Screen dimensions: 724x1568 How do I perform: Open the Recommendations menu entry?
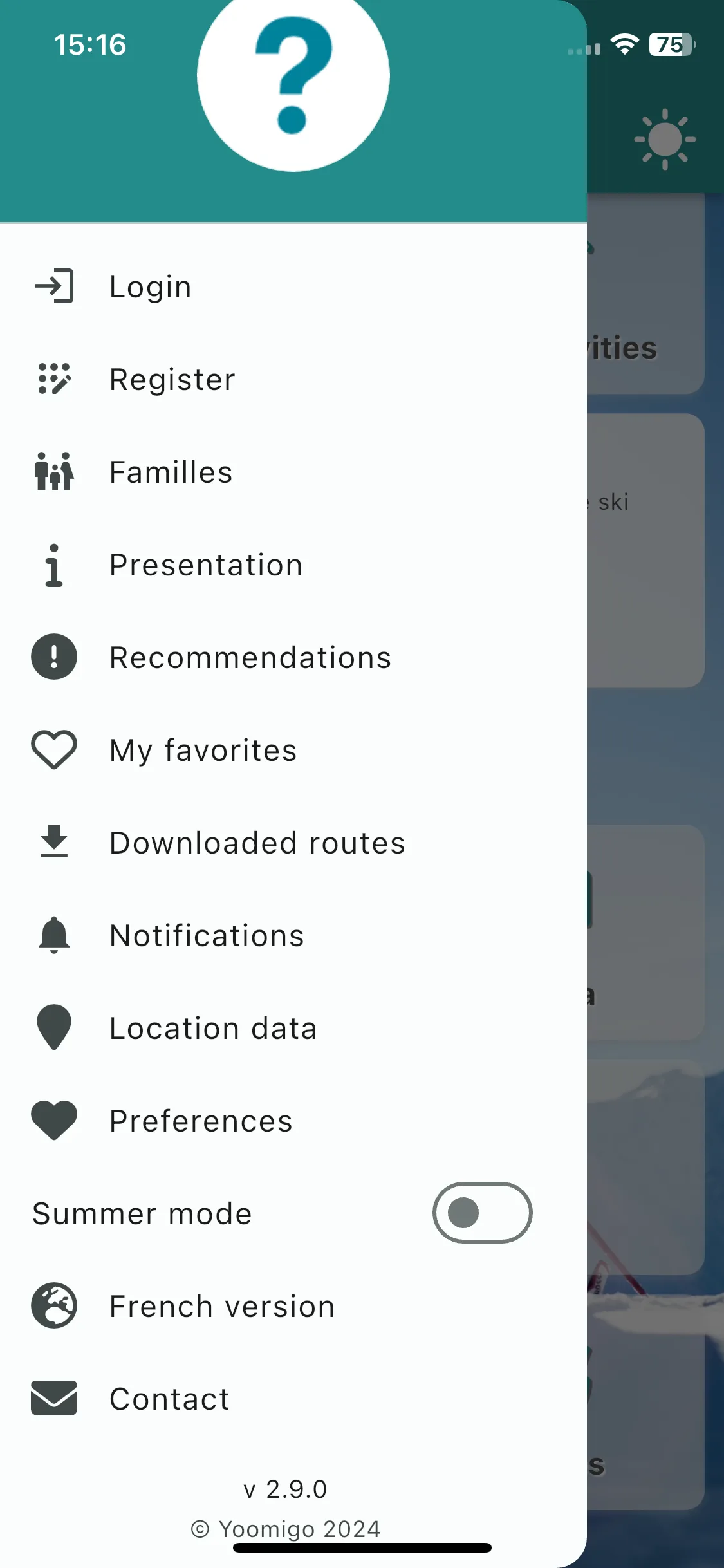click(x=293, y=657)
